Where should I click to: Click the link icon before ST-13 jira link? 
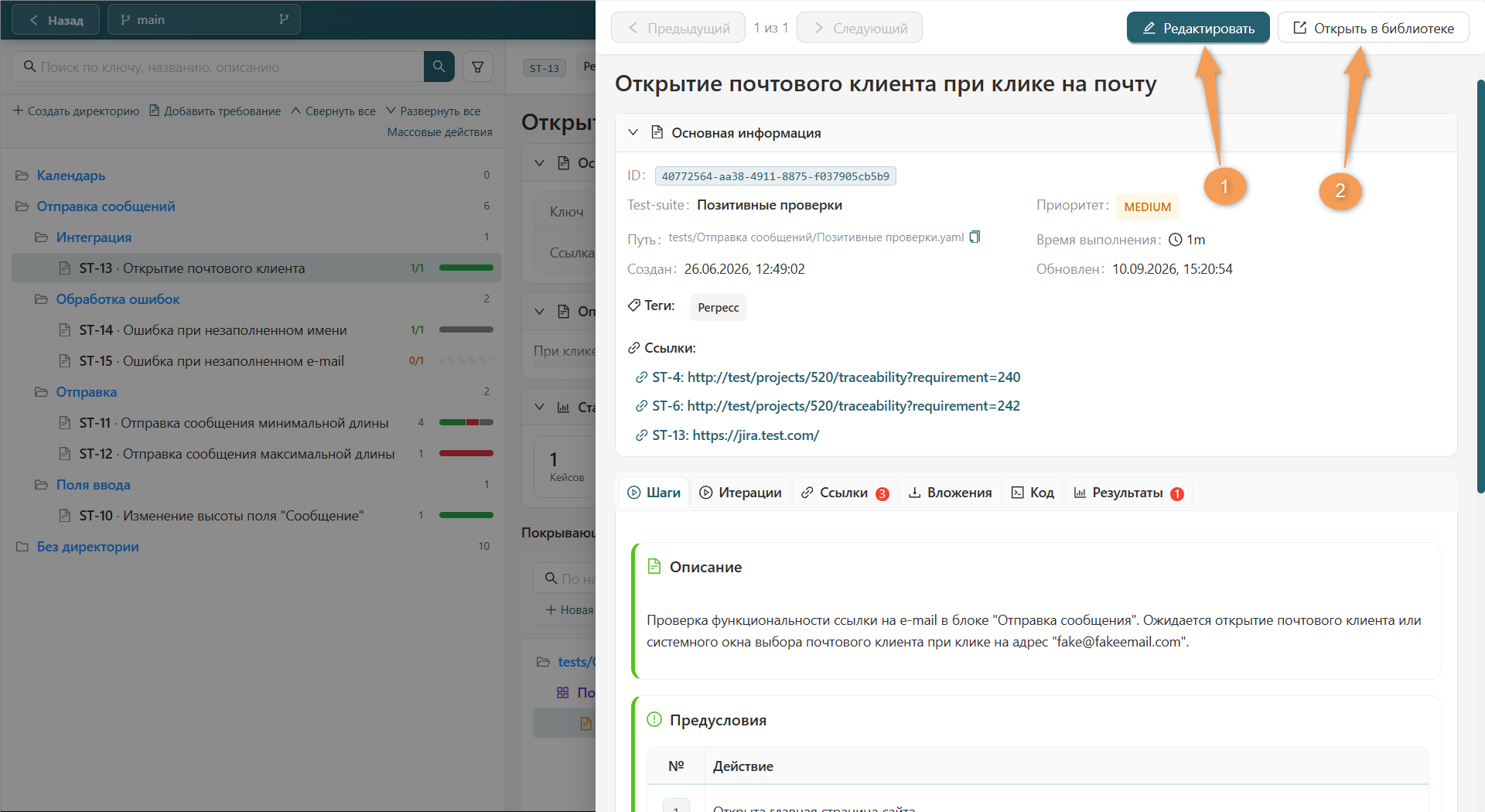click(641, 435)
